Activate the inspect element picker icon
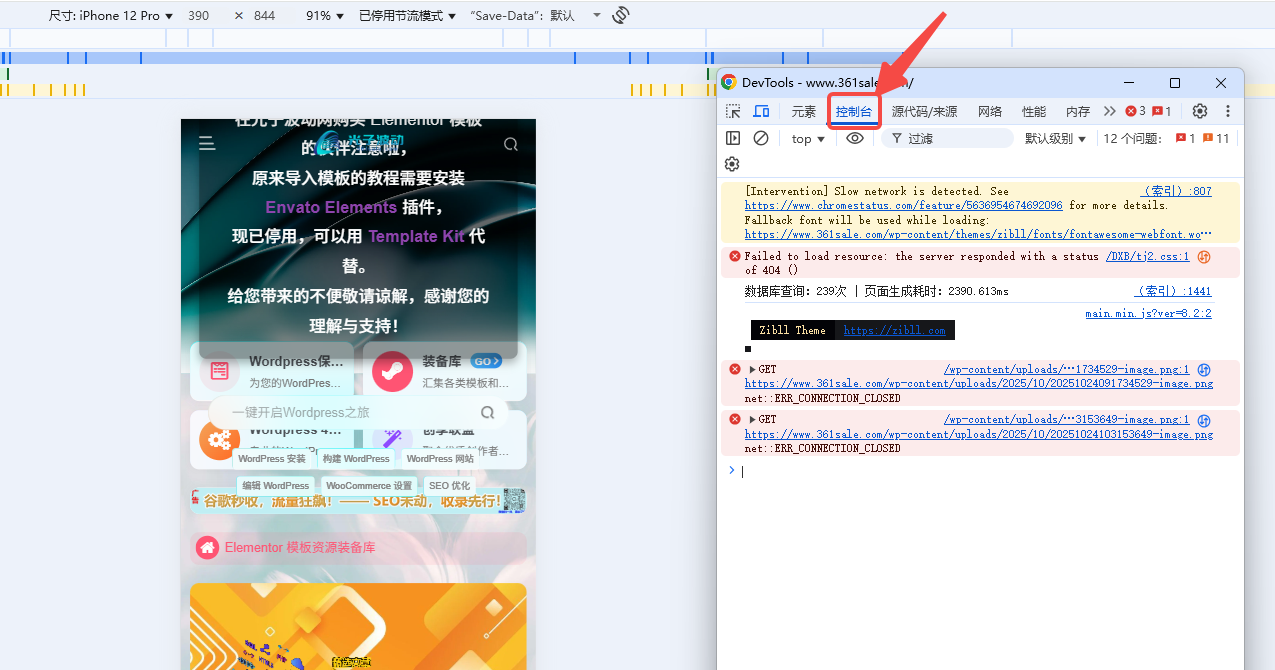 coord(733,111)
